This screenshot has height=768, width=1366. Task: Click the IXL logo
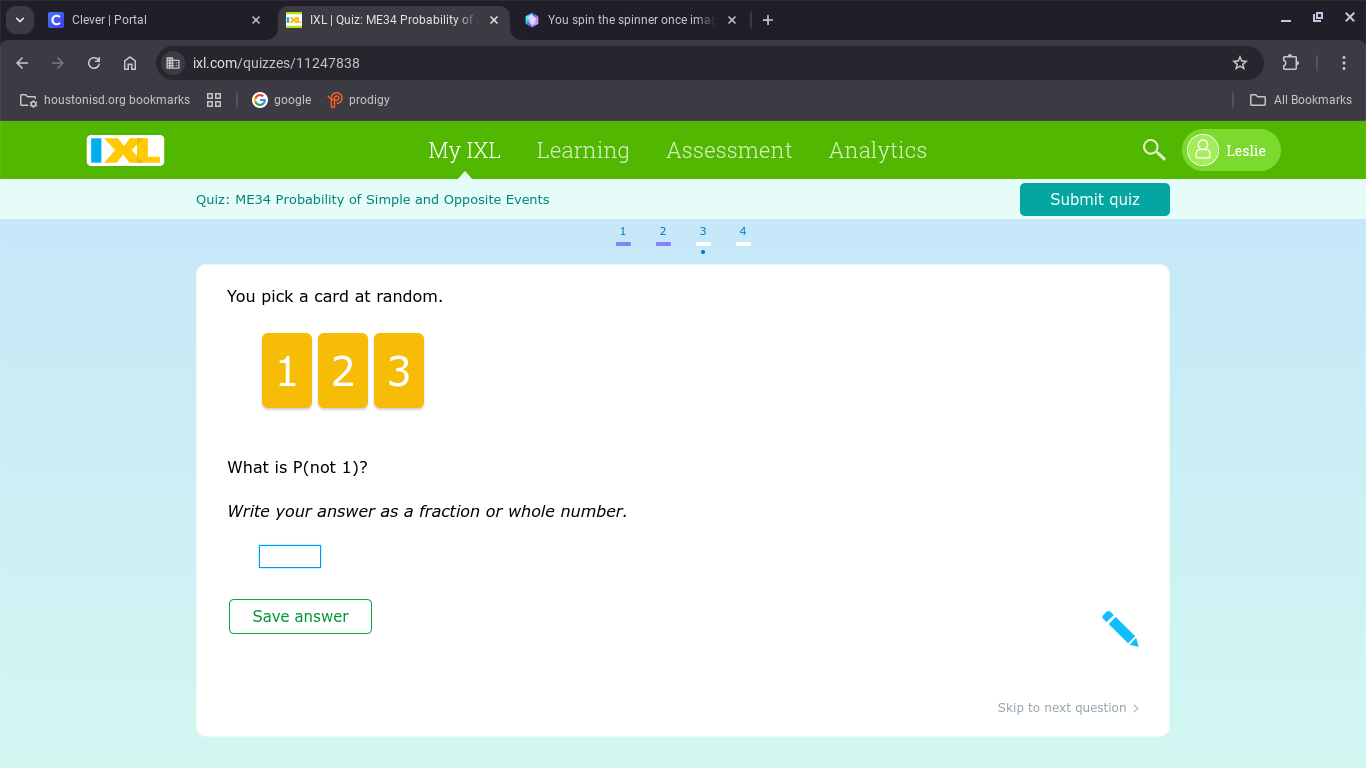(125, 150)
